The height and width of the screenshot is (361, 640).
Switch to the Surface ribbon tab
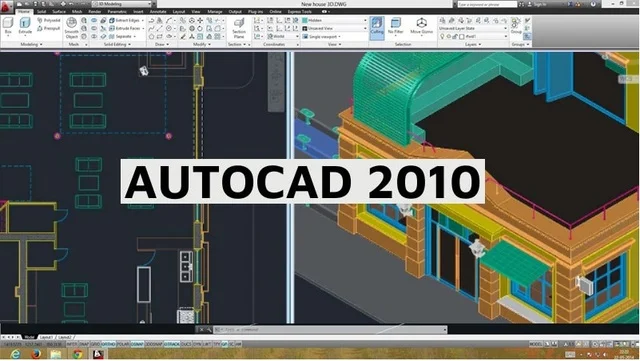[x=59, y=11]
